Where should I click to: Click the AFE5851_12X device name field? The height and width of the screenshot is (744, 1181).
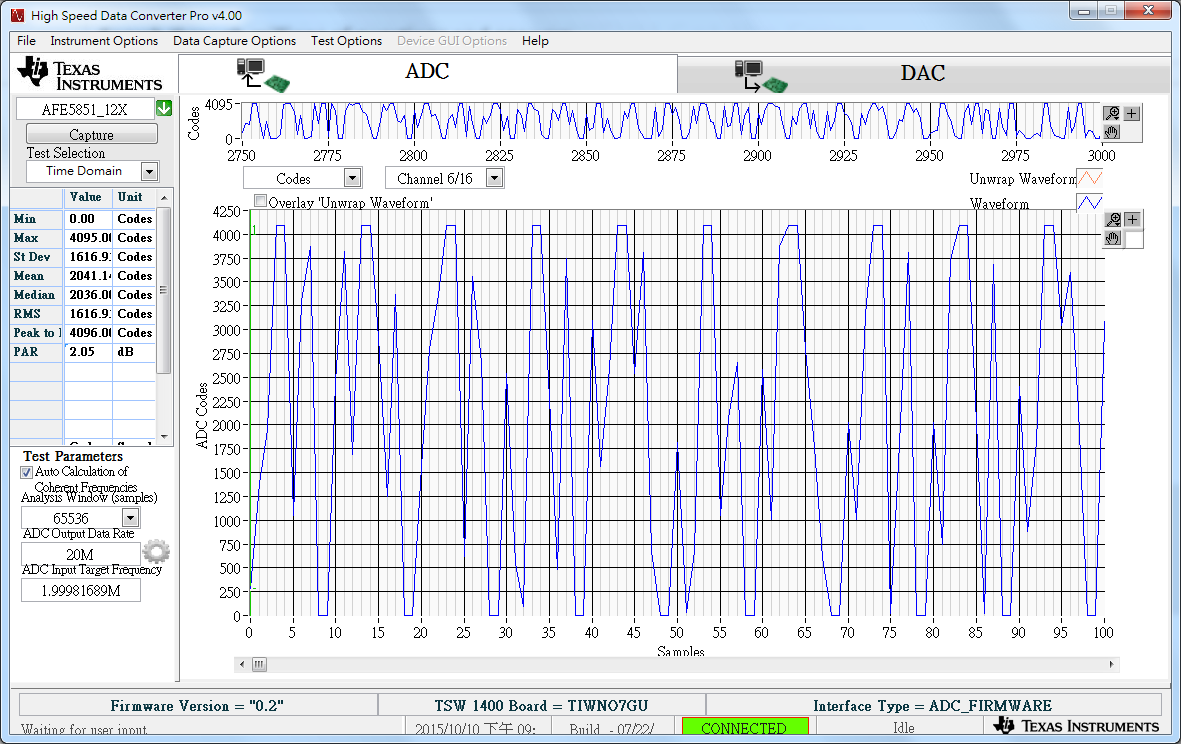pos(84,109)
